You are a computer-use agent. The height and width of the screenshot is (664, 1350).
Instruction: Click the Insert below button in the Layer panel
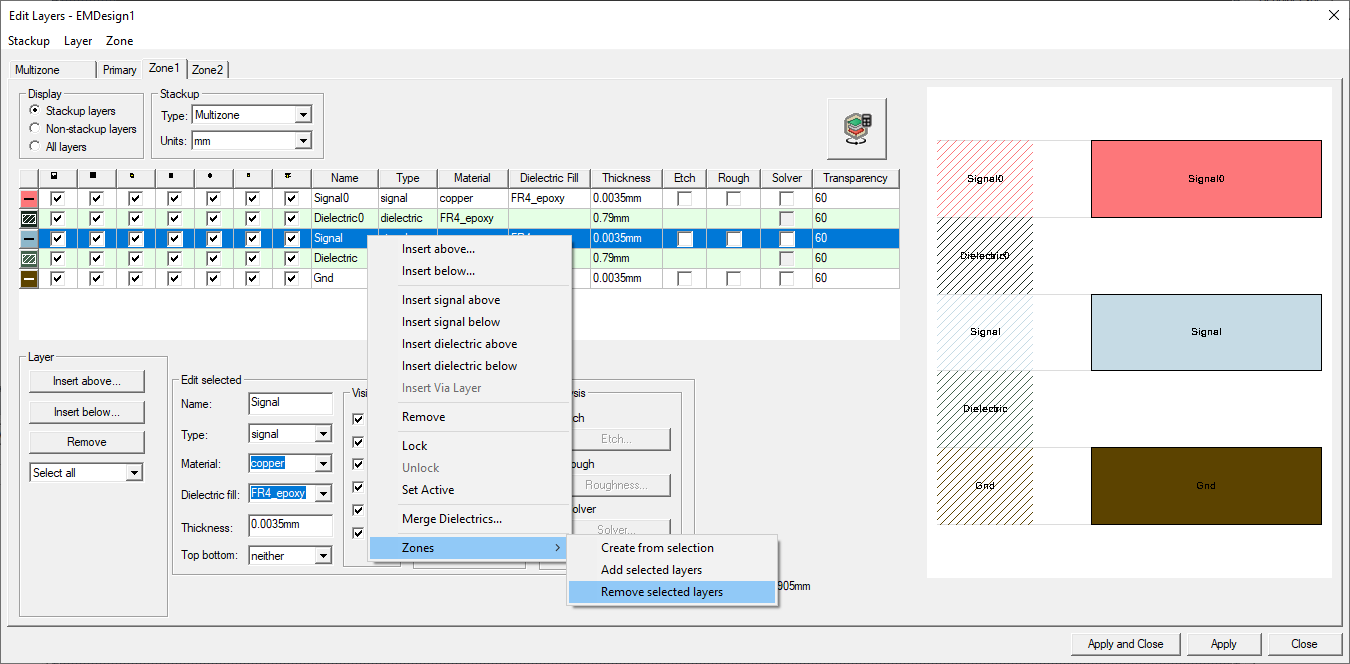point(86,411)
